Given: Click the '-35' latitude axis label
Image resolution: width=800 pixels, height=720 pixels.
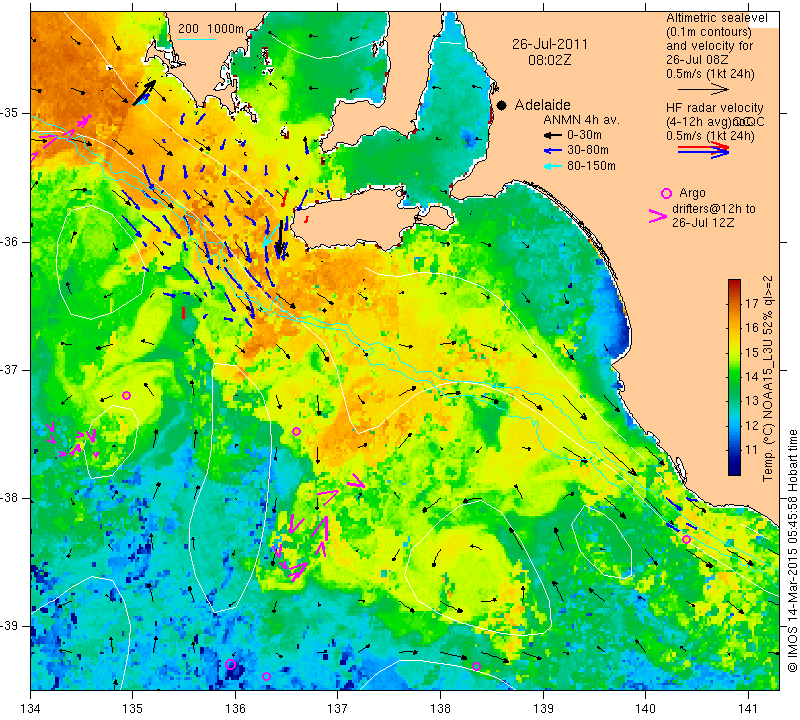Looking at the screenshot, I should coord(9,113).
